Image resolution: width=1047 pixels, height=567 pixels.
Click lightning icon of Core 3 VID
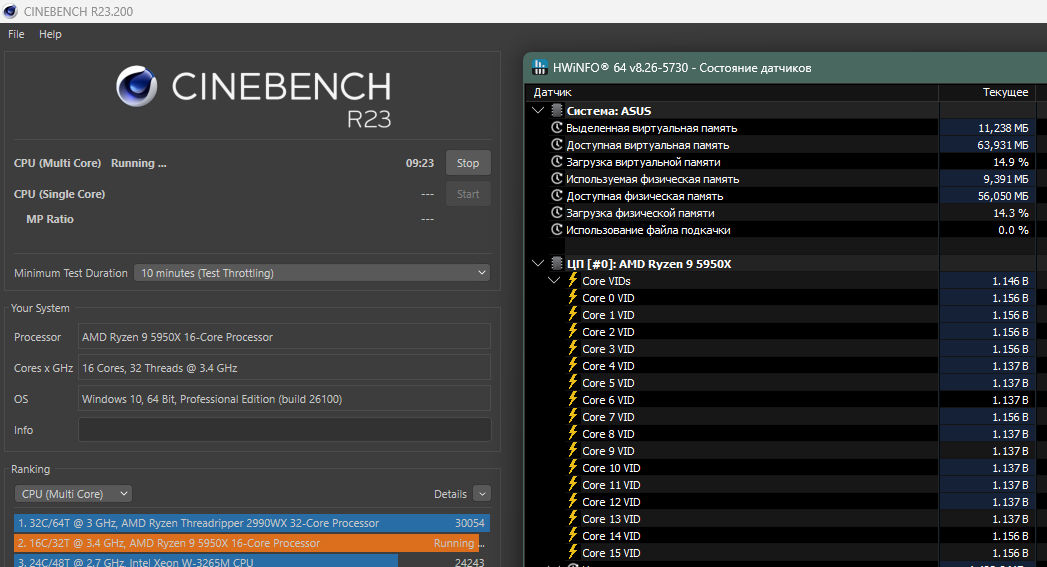(x=573, y=349)
